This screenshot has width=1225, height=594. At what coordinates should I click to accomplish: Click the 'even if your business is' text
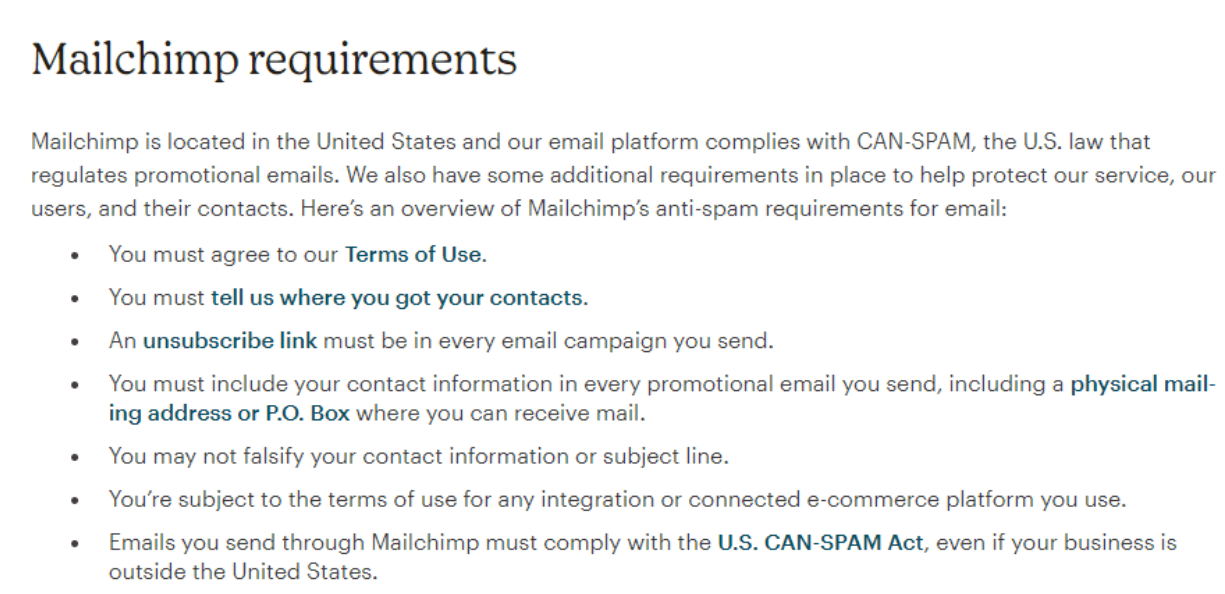[x=1053, y=544]
